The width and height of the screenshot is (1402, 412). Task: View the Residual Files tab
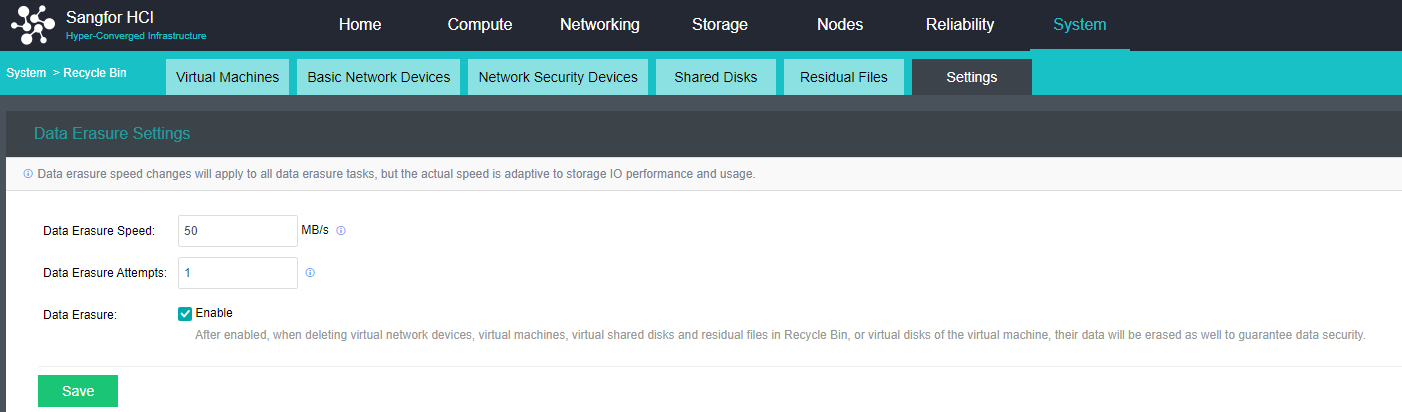pos(843,77)
